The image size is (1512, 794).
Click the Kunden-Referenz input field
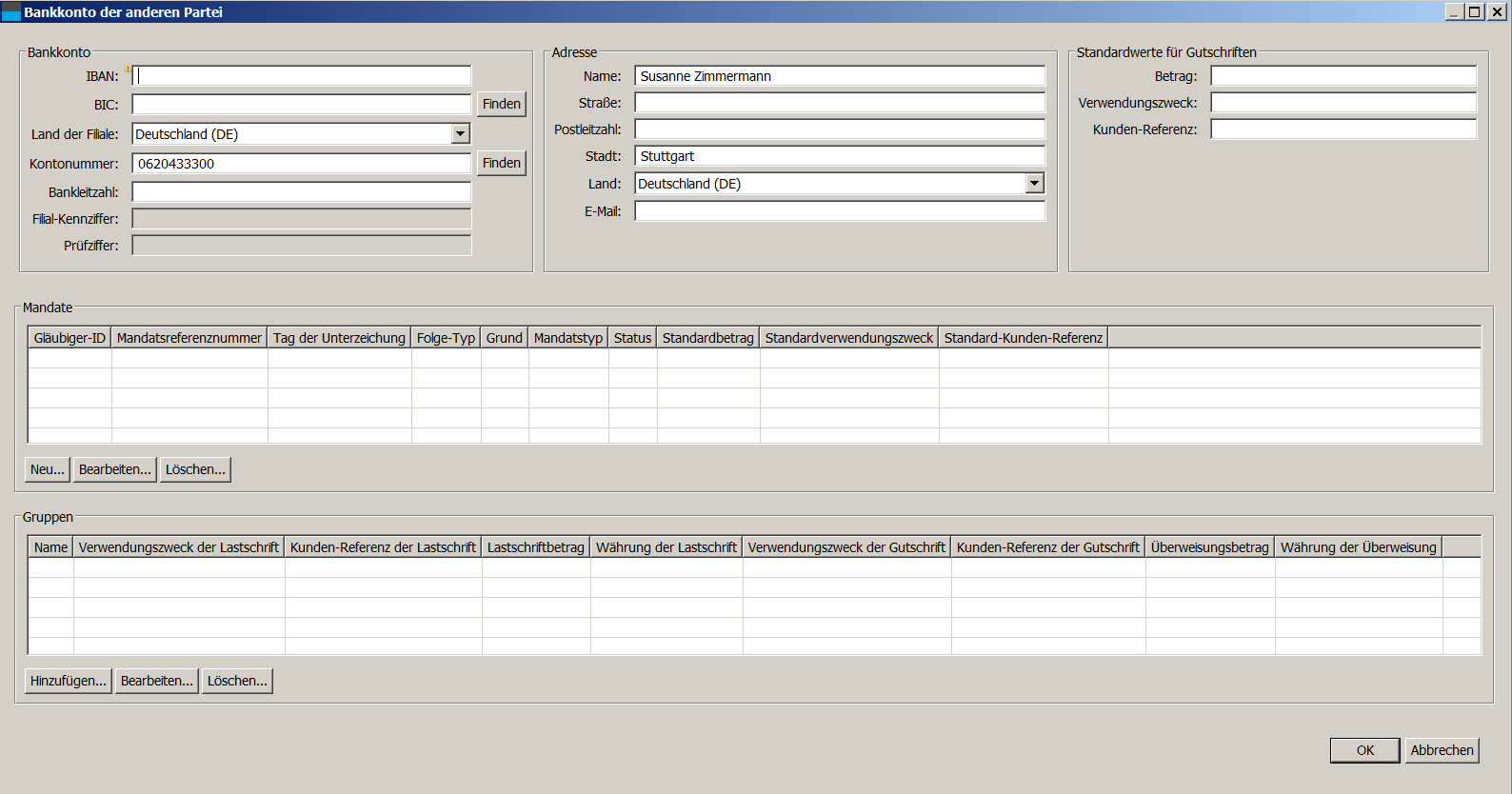(1343, 129)
